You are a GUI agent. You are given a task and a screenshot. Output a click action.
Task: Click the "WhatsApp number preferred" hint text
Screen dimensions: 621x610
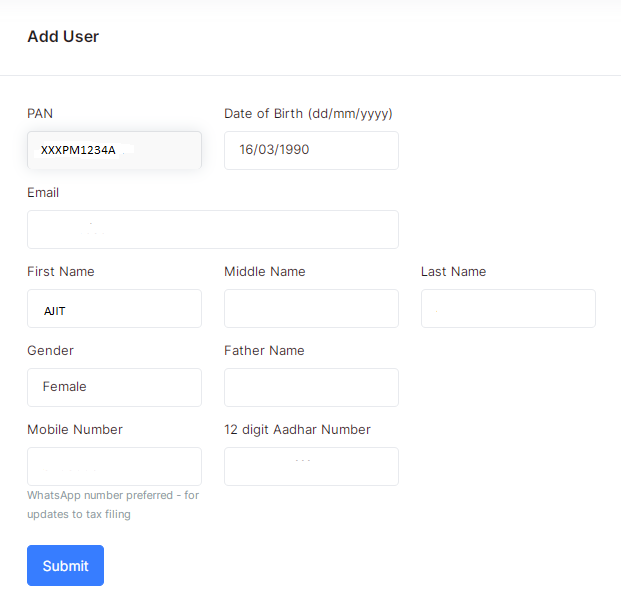(113, 495)
